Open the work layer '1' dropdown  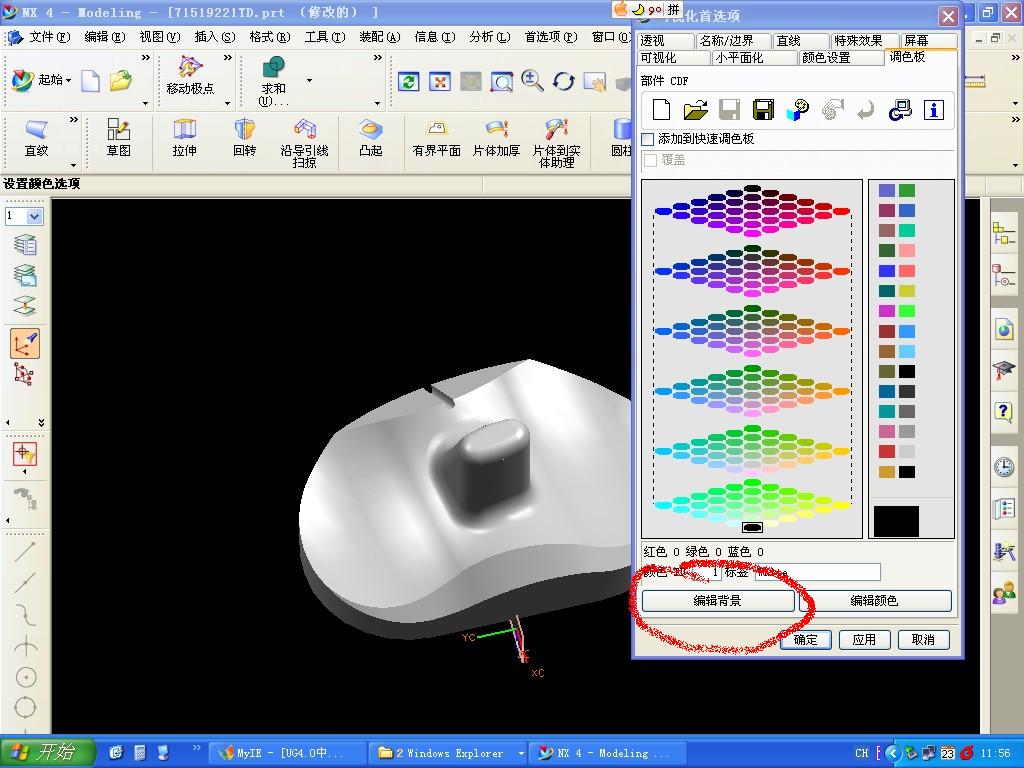[35, 216]
